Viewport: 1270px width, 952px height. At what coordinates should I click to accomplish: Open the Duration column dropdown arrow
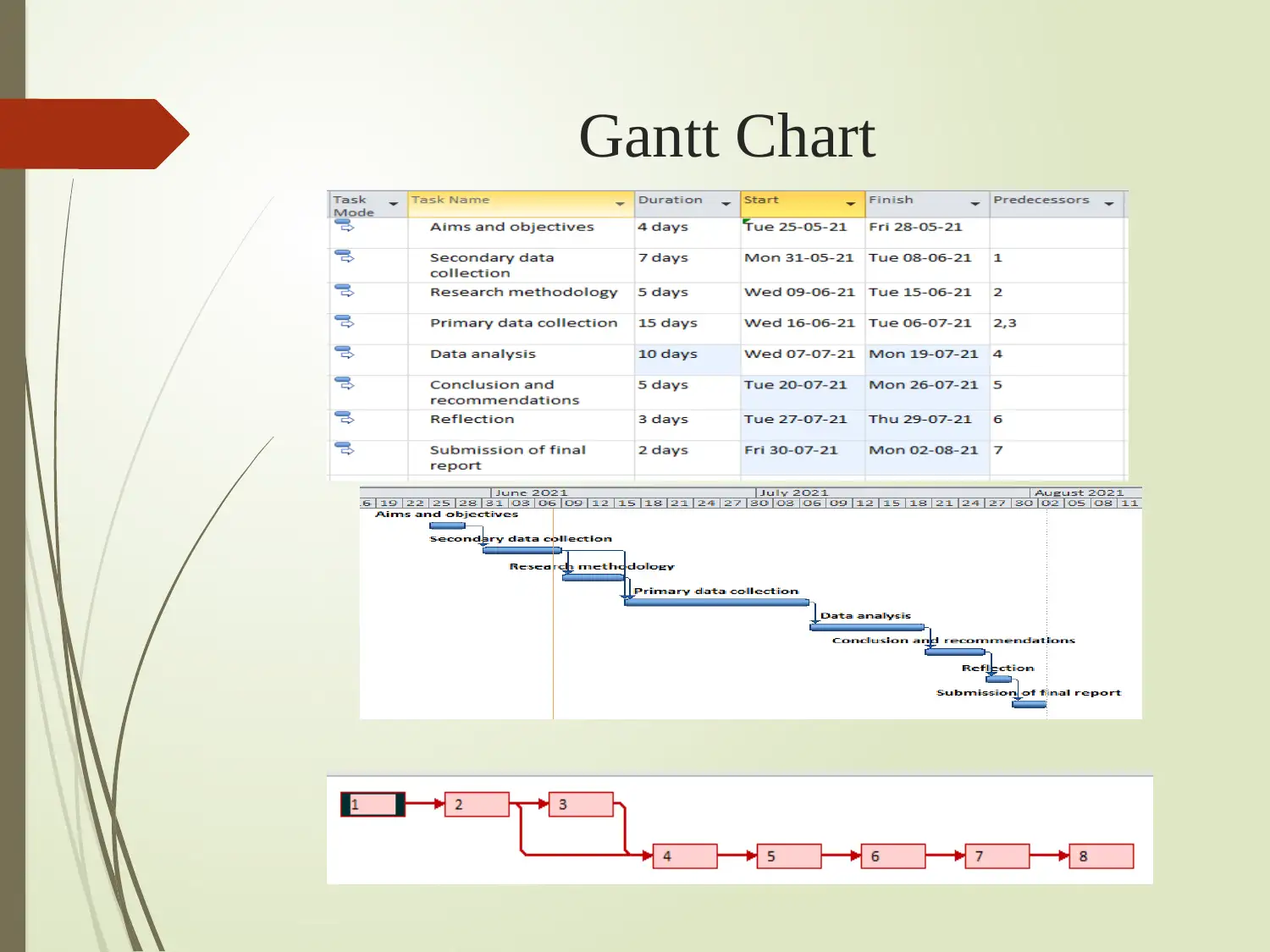click(726, 204)
